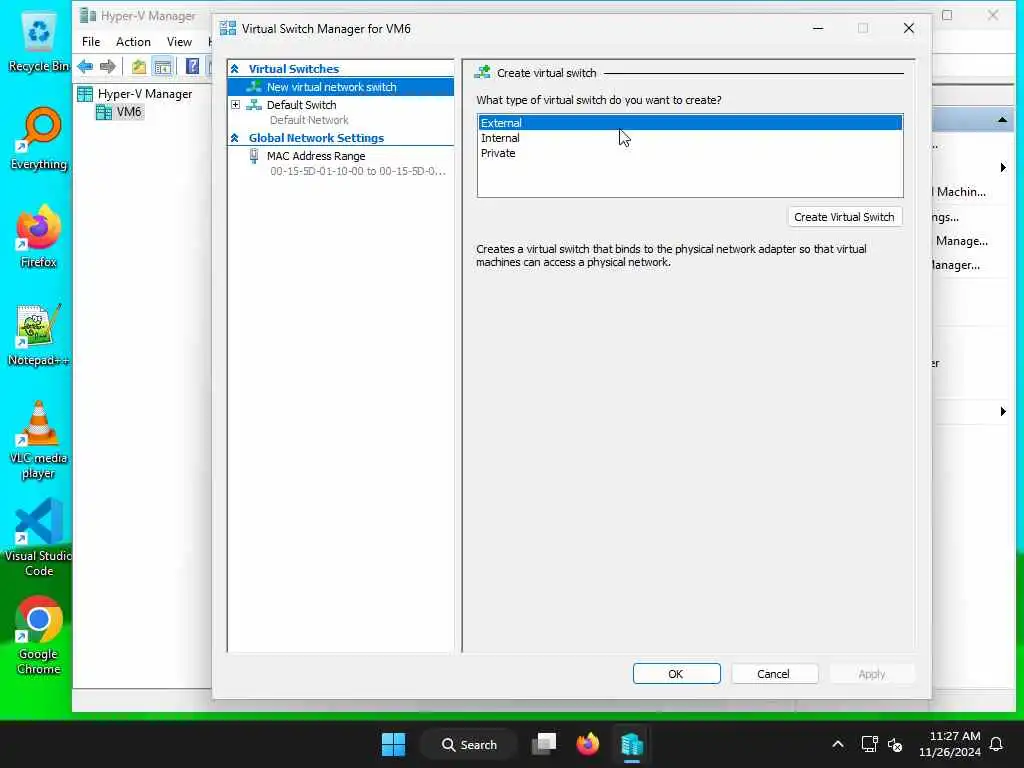
Task: Click the muted volume tray icon
Action: coord(895,744)
